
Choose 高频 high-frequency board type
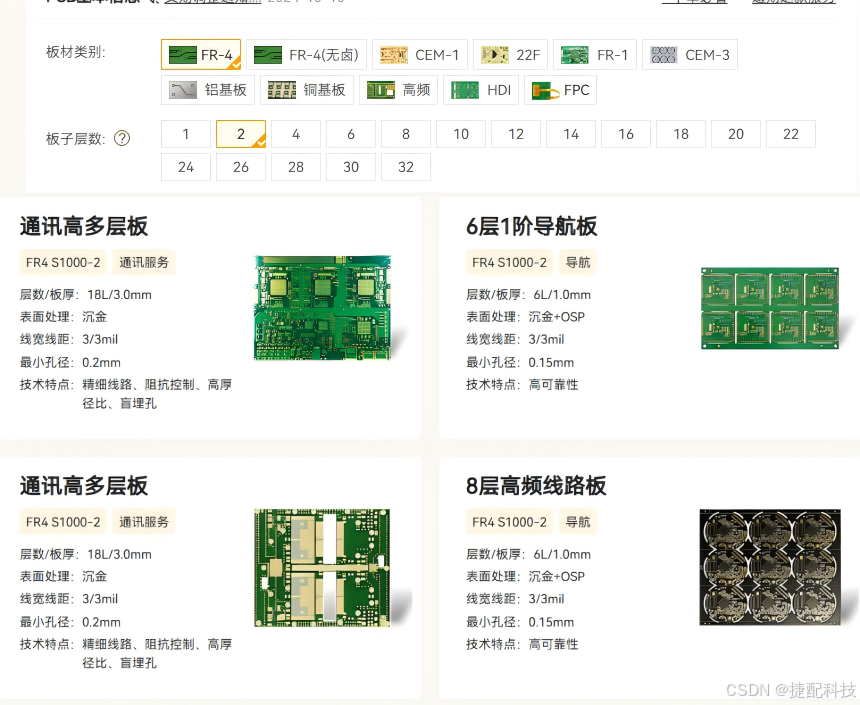click(398, 90)
